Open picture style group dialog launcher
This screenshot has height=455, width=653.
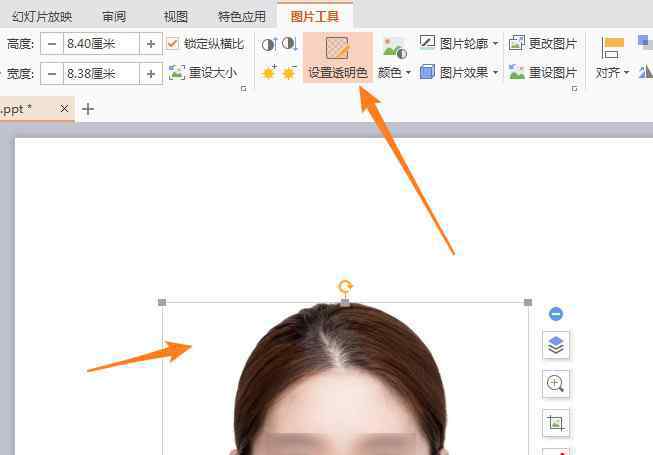(x=575, y=89)
